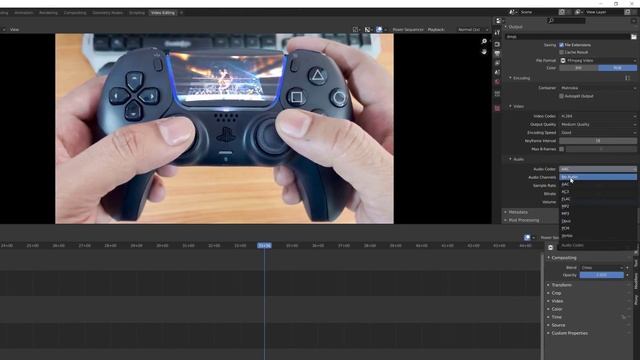Add a new workspace with plus tab
Image resolution: width=640 pixels, height=360 pixels.
click(181, 13)
